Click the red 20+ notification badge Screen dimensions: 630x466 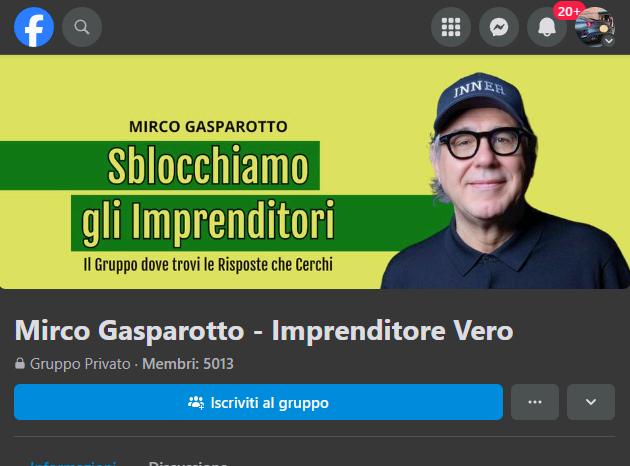[568, 11]
